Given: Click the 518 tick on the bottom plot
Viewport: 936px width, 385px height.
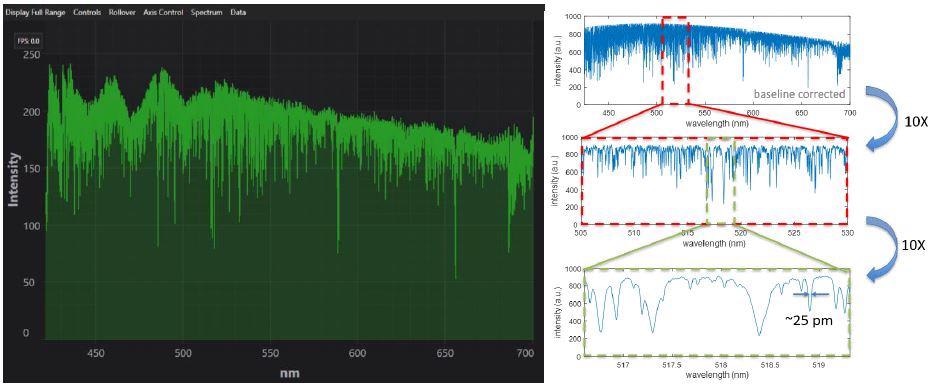Looking at the screenshot, I should pos(721,365).
